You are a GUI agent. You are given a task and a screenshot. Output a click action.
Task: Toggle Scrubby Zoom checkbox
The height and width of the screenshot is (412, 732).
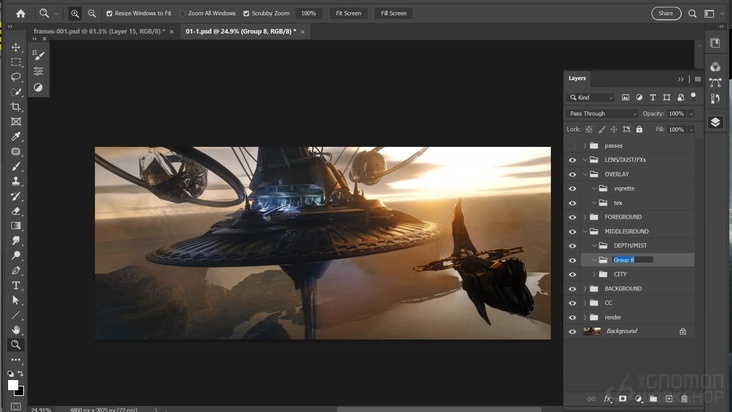246,14
